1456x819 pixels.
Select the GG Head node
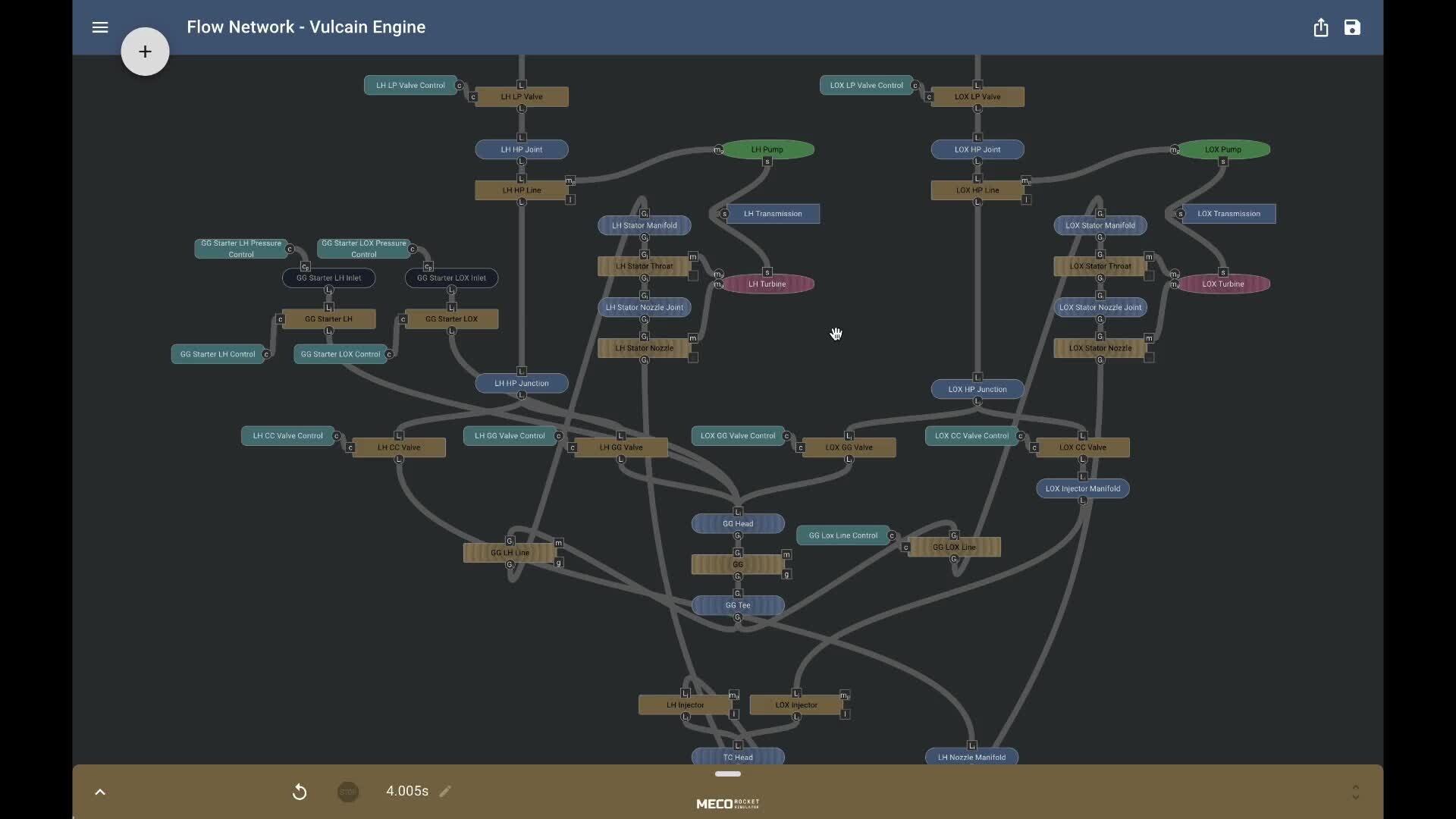pos(737,523)
